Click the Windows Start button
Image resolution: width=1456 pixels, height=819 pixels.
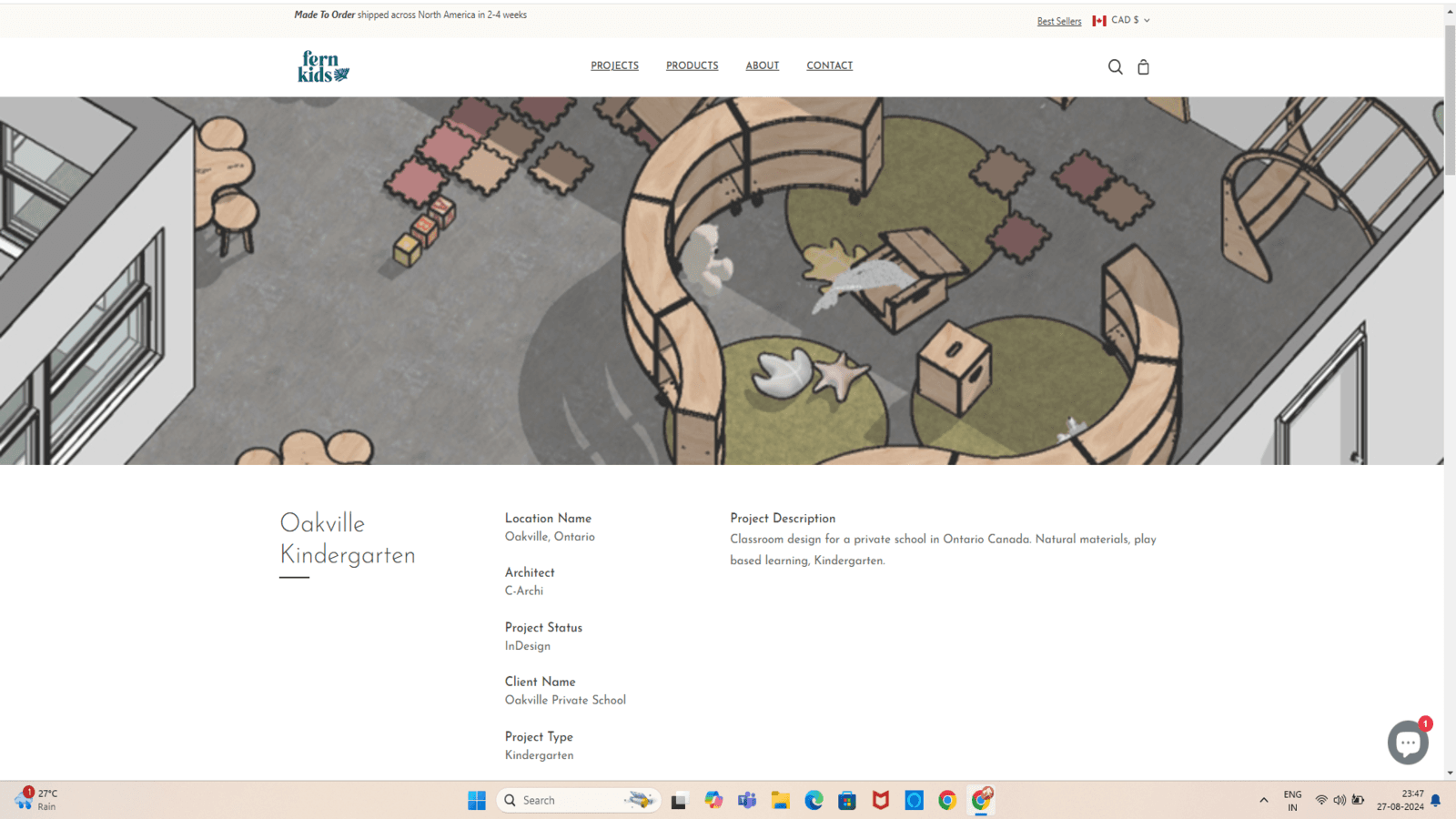pyautogui.click(x=477, y=800)
